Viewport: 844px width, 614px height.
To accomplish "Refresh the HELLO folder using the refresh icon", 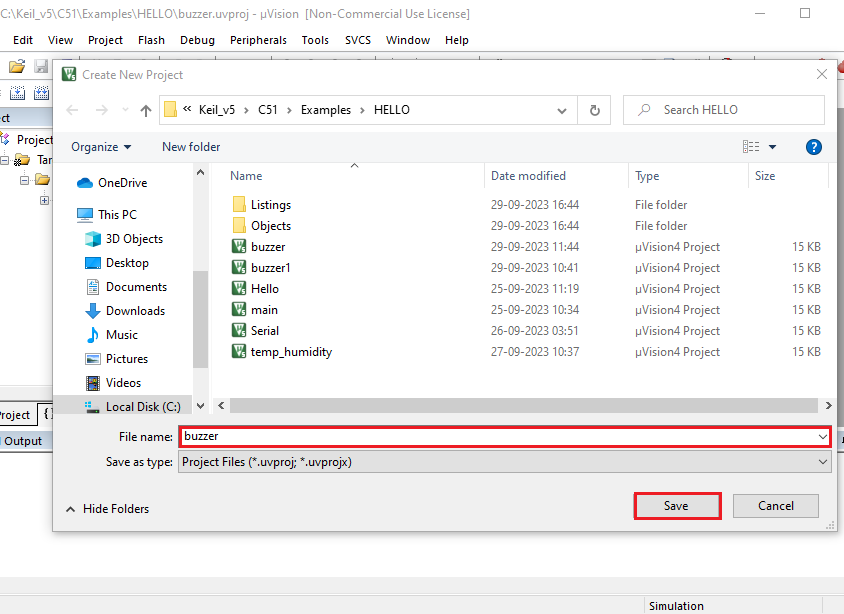I will [594, 110].
